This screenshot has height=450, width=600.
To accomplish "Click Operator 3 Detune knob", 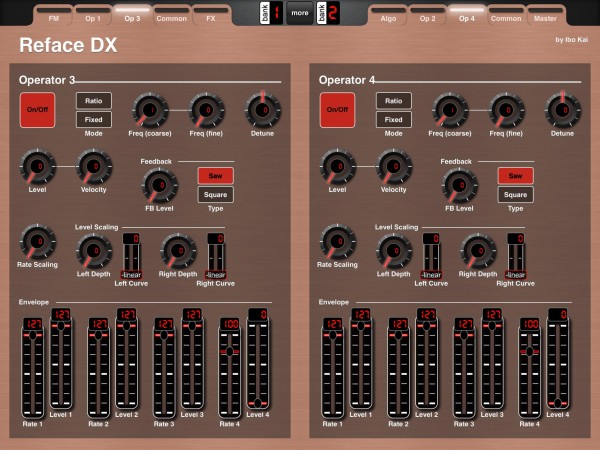I will pos(262,110).
